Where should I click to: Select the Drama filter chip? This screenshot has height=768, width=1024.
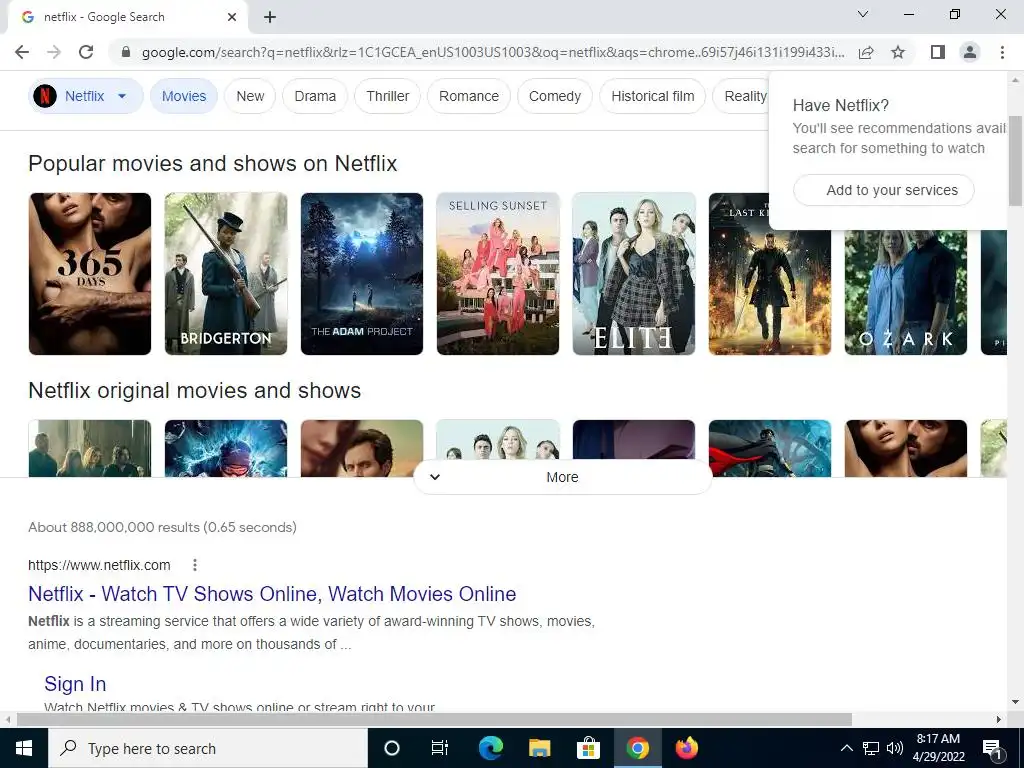[315, 96]
